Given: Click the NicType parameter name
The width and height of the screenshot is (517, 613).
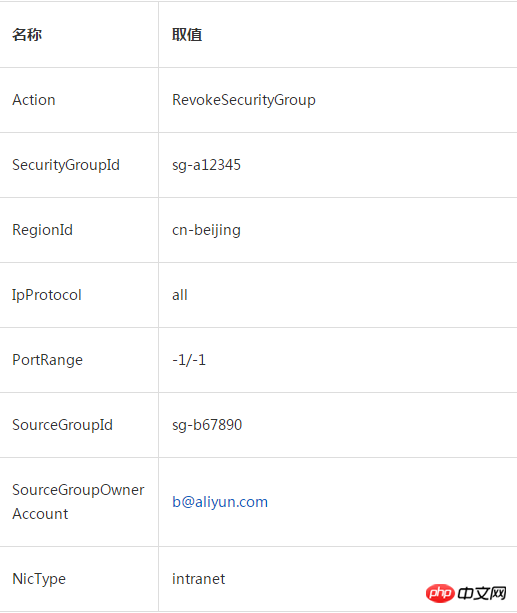Looking at the screenshot, I should (39, 579).
